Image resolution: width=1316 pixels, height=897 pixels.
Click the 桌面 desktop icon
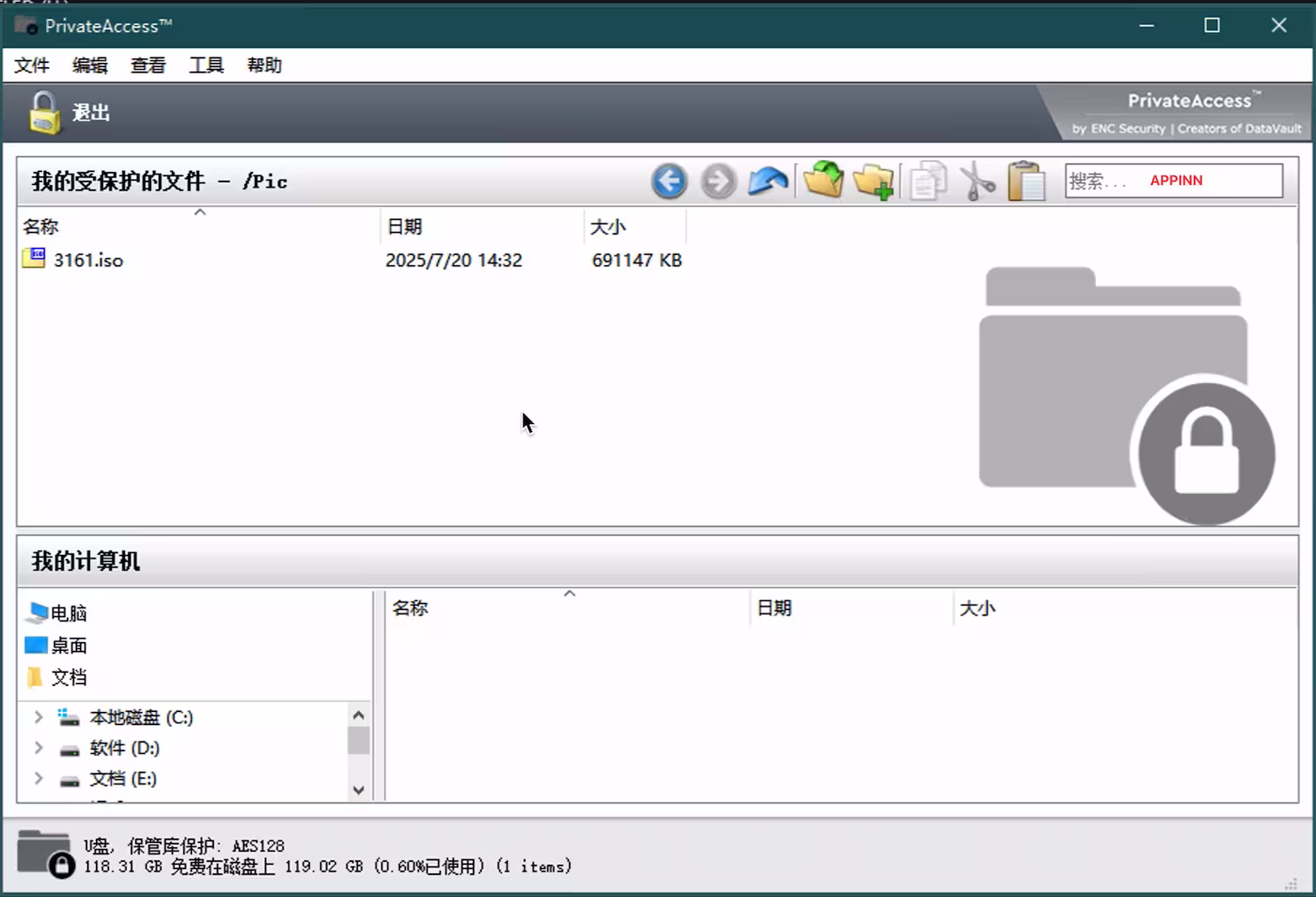(36, 645)
